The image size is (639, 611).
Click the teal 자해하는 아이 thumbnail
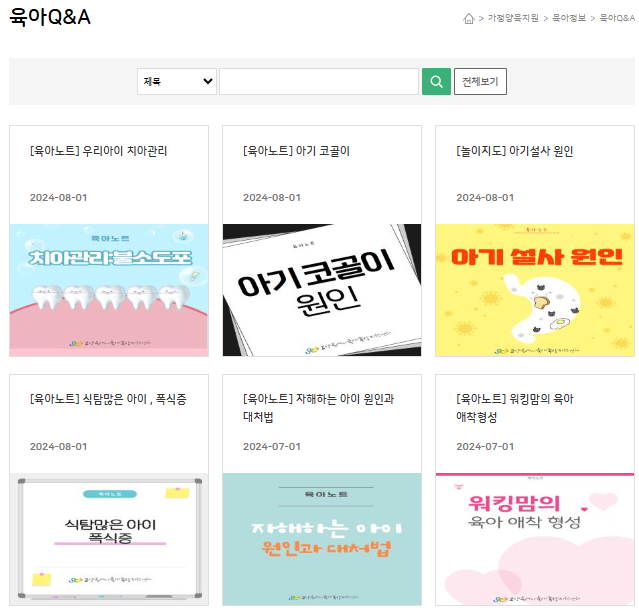tap(322, 539)
